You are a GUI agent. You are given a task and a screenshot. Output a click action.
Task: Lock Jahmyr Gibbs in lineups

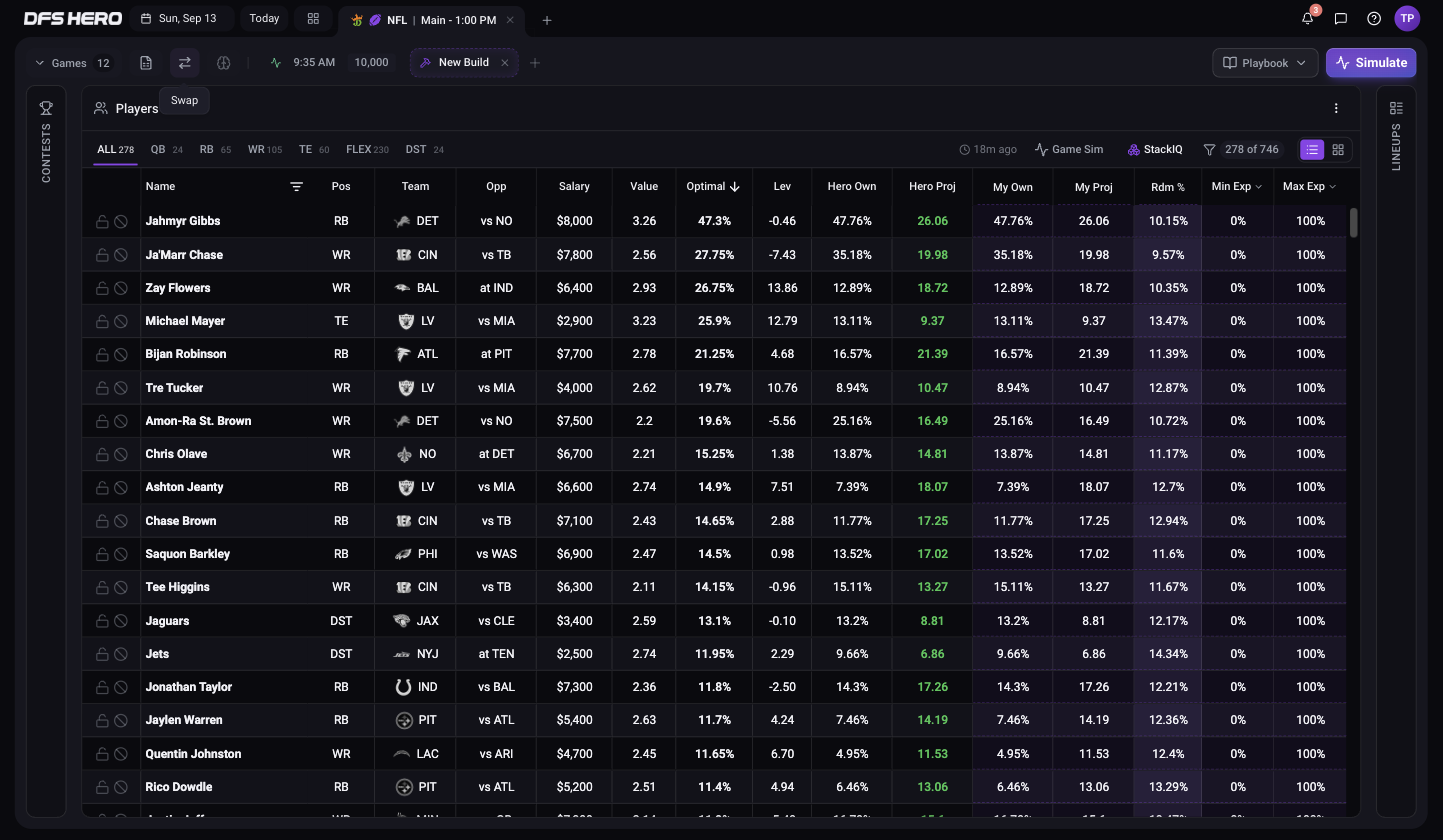[x=102, y=221]
